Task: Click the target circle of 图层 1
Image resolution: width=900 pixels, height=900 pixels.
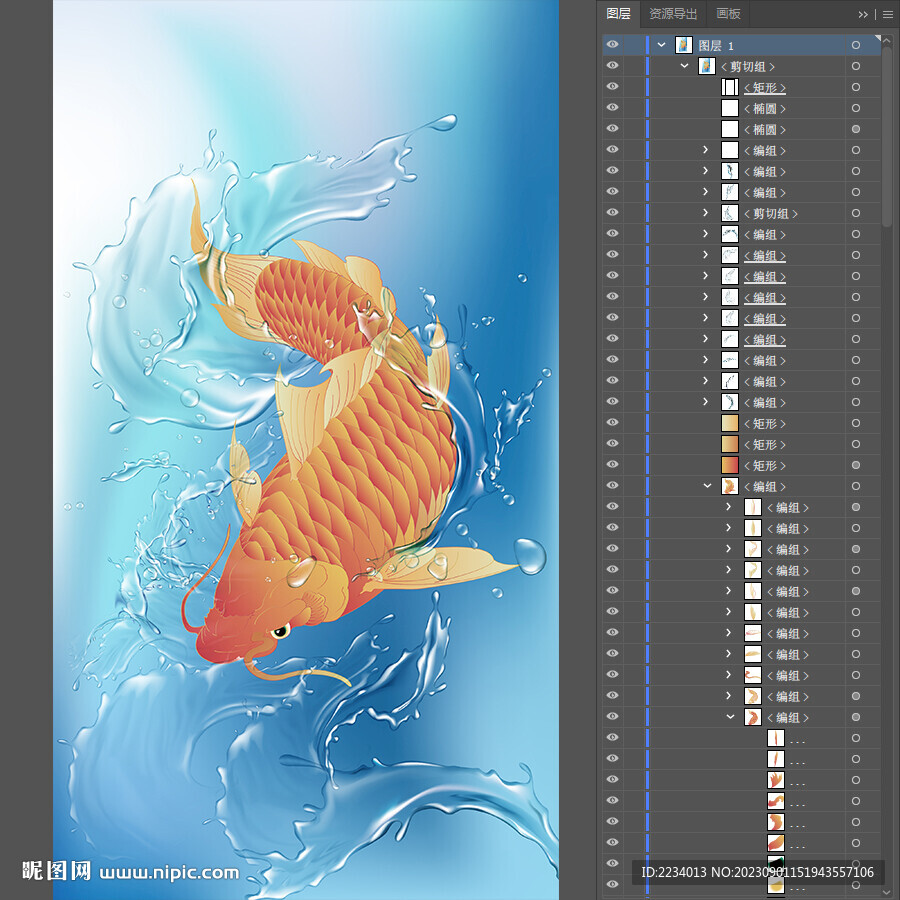Action: point(855,45)
